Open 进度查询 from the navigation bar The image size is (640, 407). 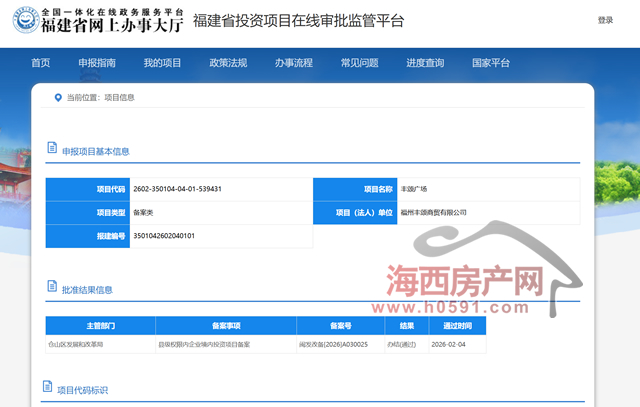tap(425, 63)
